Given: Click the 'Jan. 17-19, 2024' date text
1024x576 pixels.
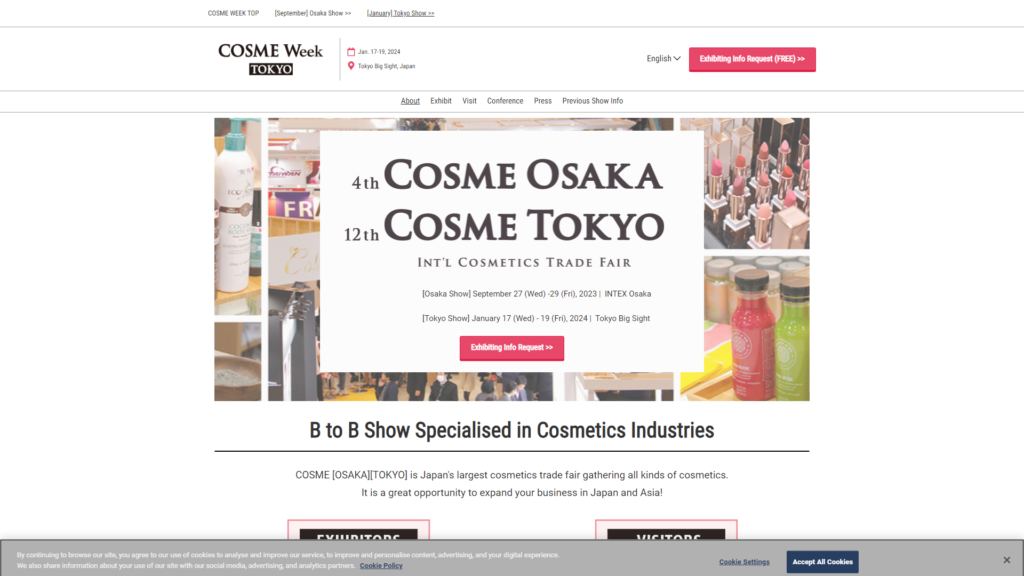Looking at the screenshot, I should click(x=379, y=52).
